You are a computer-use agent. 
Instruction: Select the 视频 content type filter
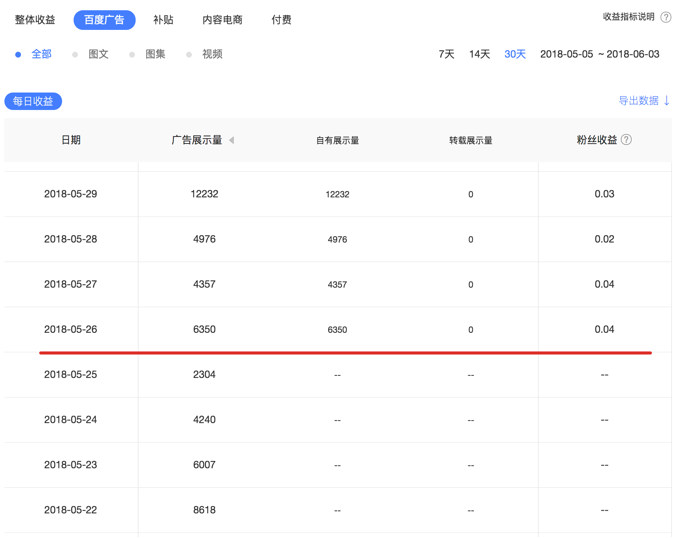212,54
